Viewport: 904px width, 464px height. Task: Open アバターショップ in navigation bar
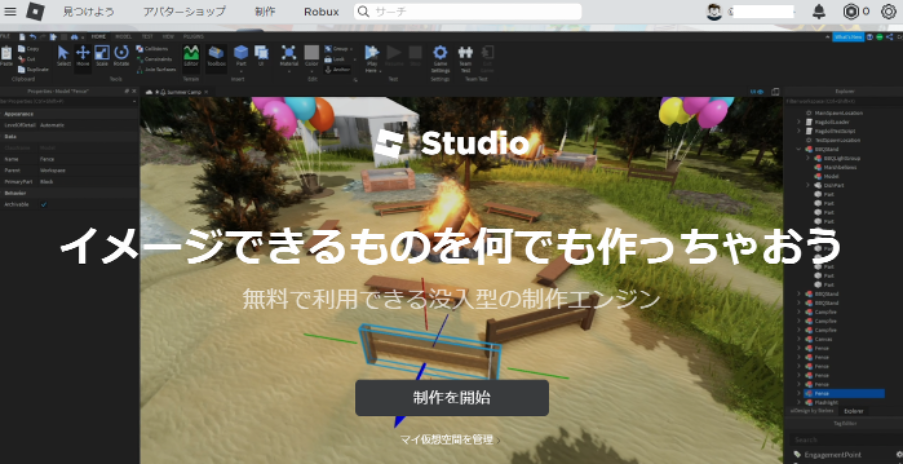pyautogui.click(x=184, y=12)
